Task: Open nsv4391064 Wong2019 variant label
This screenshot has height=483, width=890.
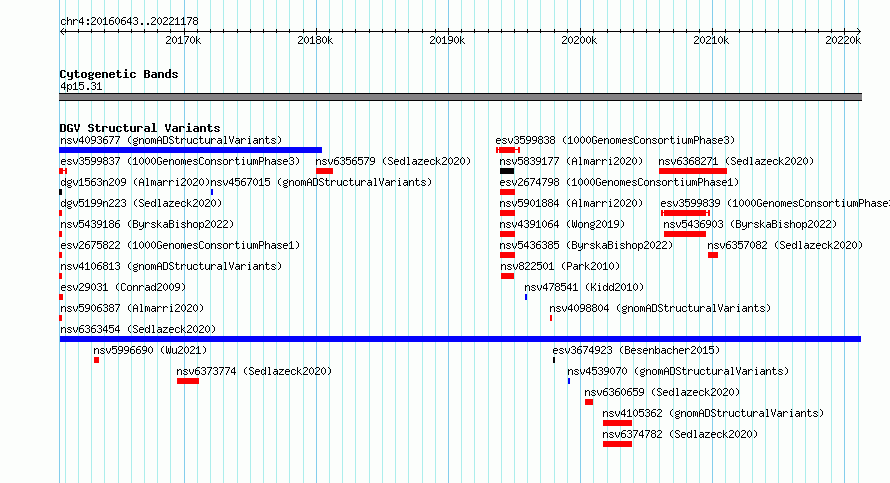Action: (562, 224)
